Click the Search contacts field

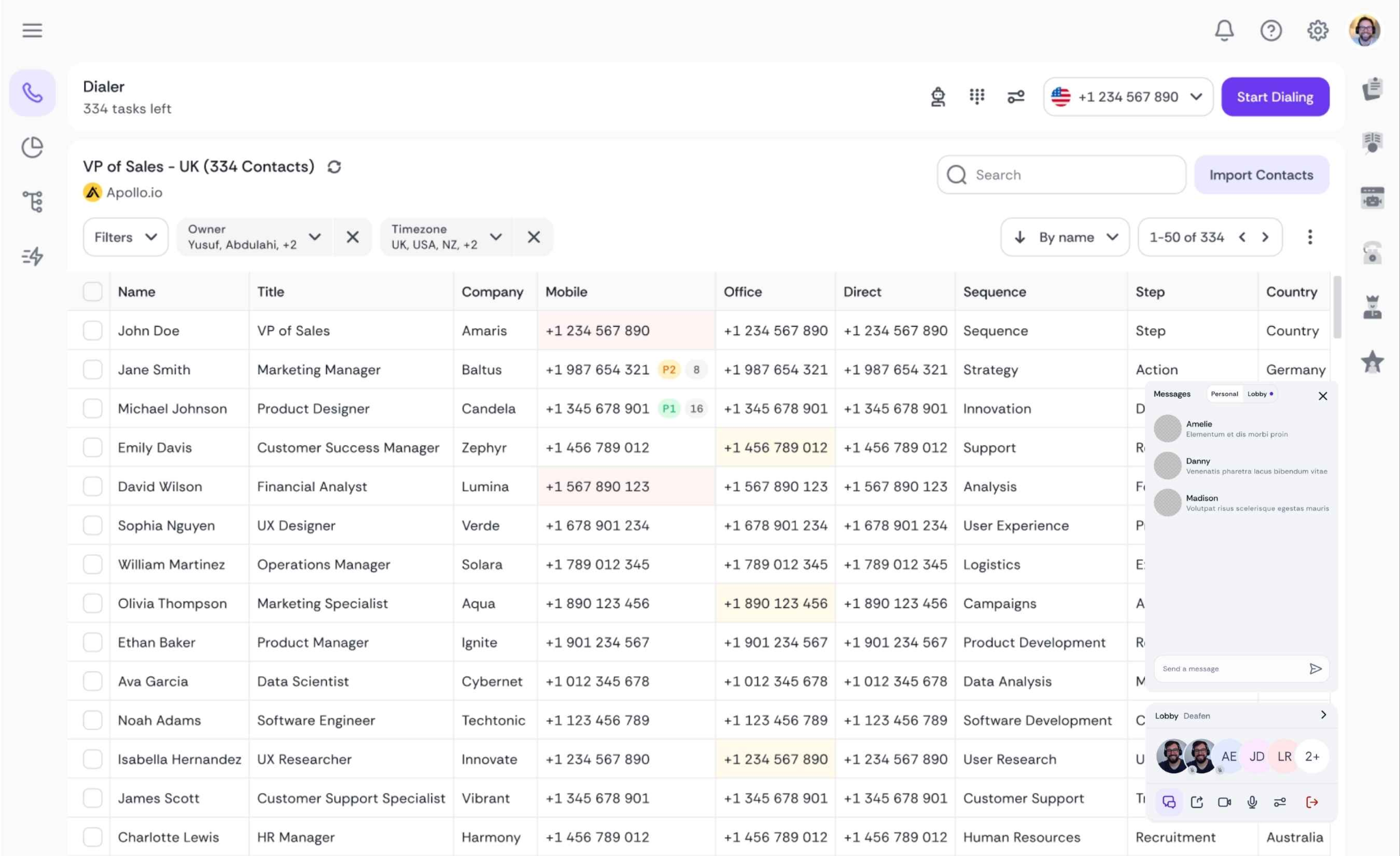click(1061, 174)
